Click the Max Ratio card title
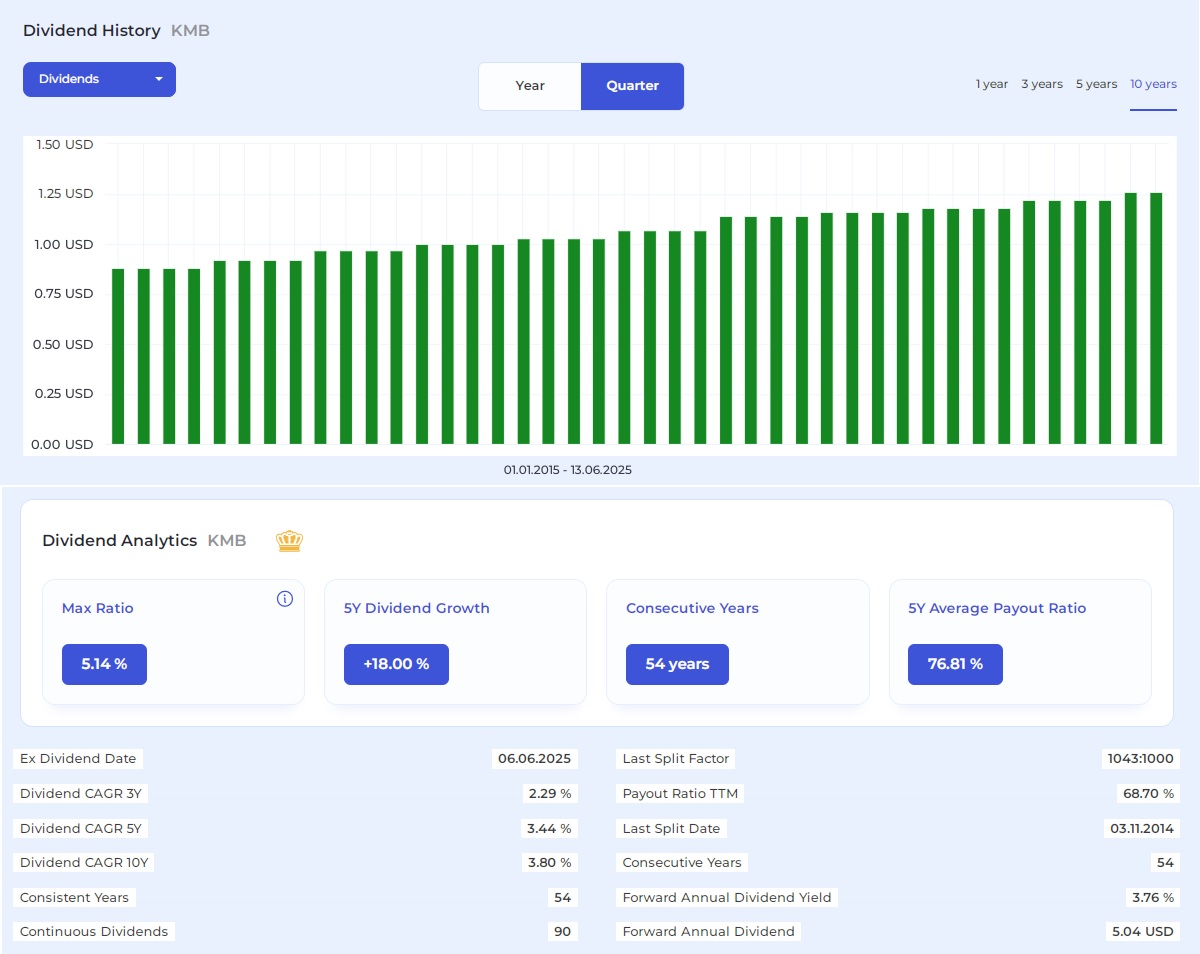This screenshot has height=954, width=1200. coord(97,608)
